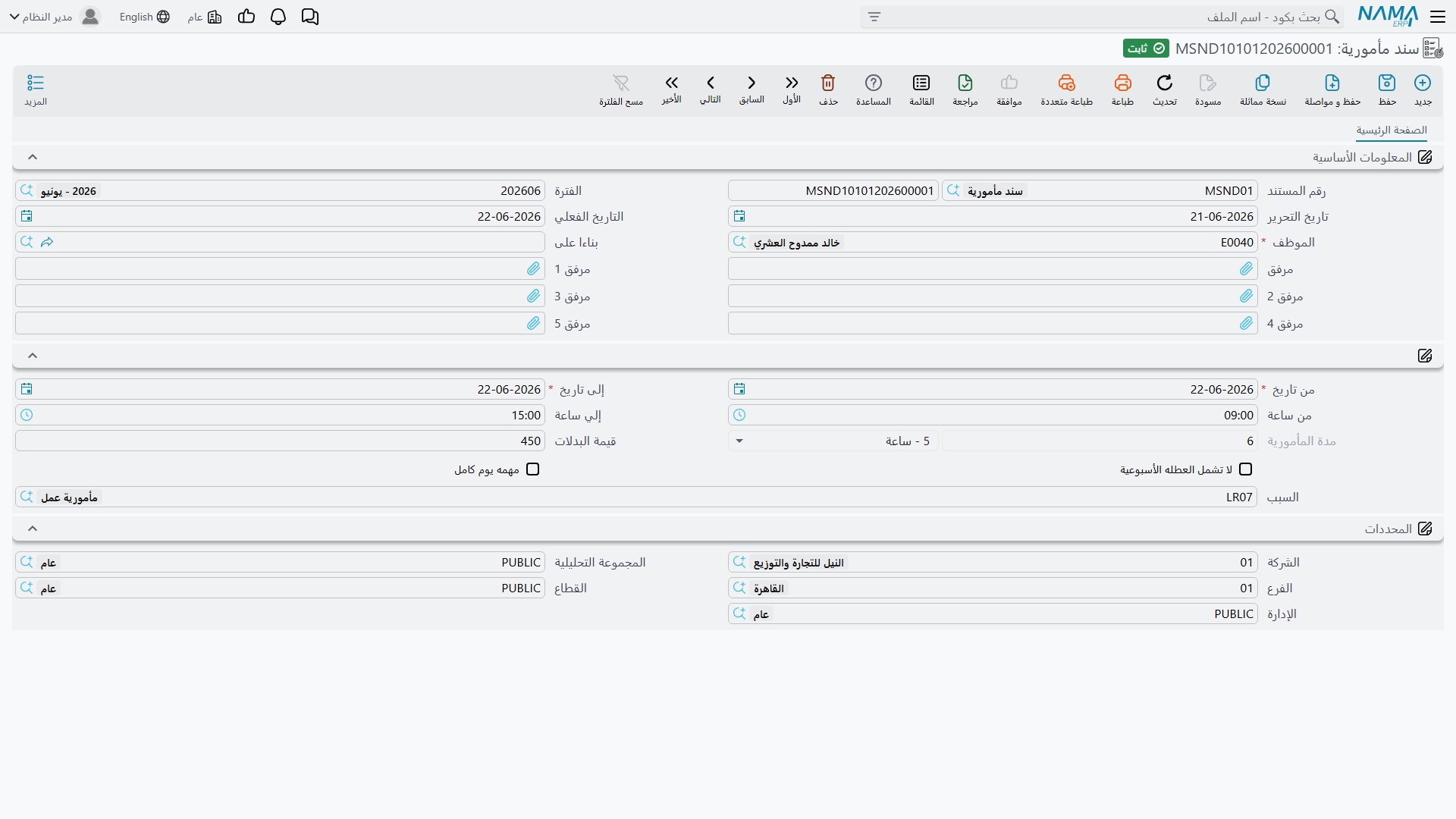Viewport: 1456px width, 819px height.
Task: Switch language to English
Action: (x=144, y=17)
